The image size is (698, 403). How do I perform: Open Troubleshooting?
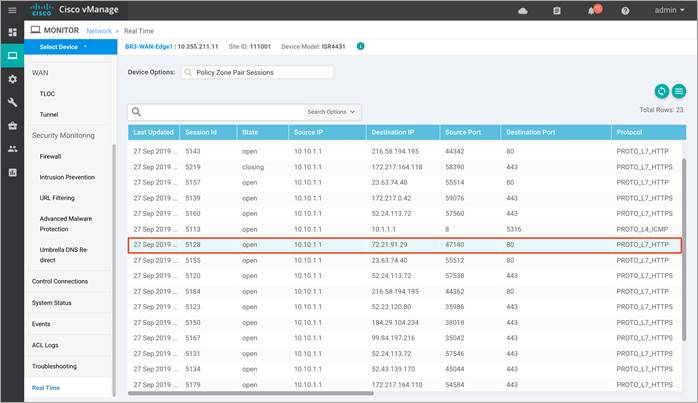(x=54, y=366)
